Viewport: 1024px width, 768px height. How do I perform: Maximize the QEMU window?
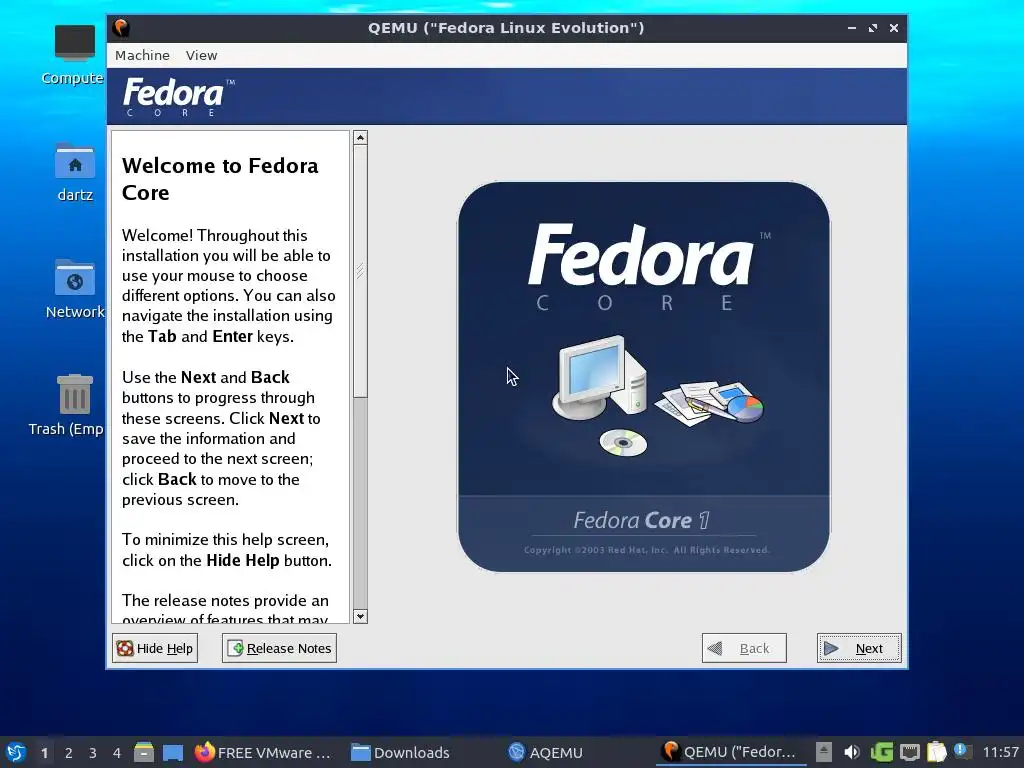point(872,28)
